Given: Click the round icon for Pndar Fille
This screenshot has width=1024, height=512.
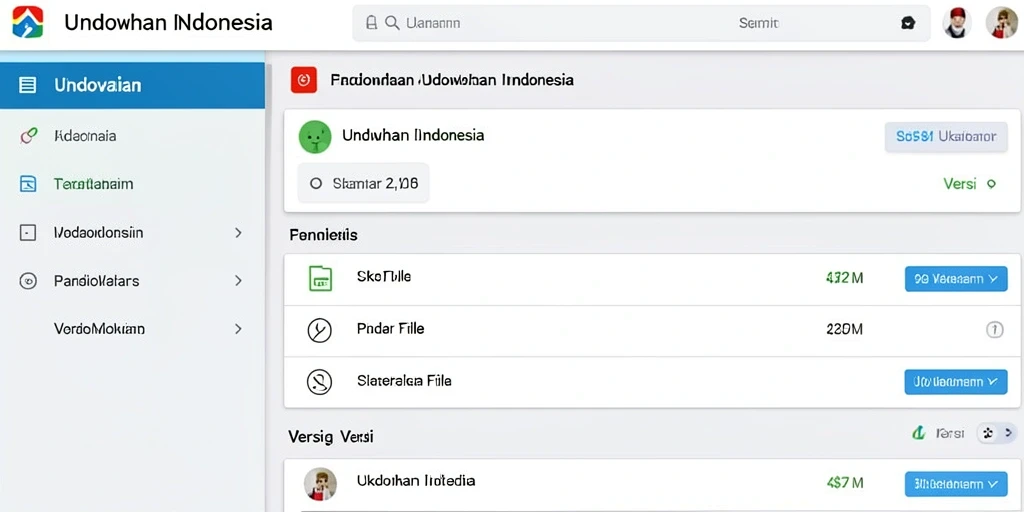Looking at the screenshot, I should click(x=319, y=330).
